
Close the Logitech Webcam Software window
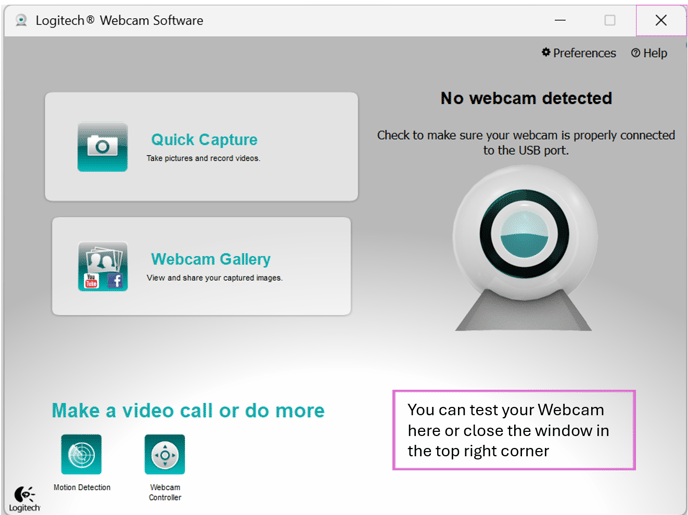660,20
